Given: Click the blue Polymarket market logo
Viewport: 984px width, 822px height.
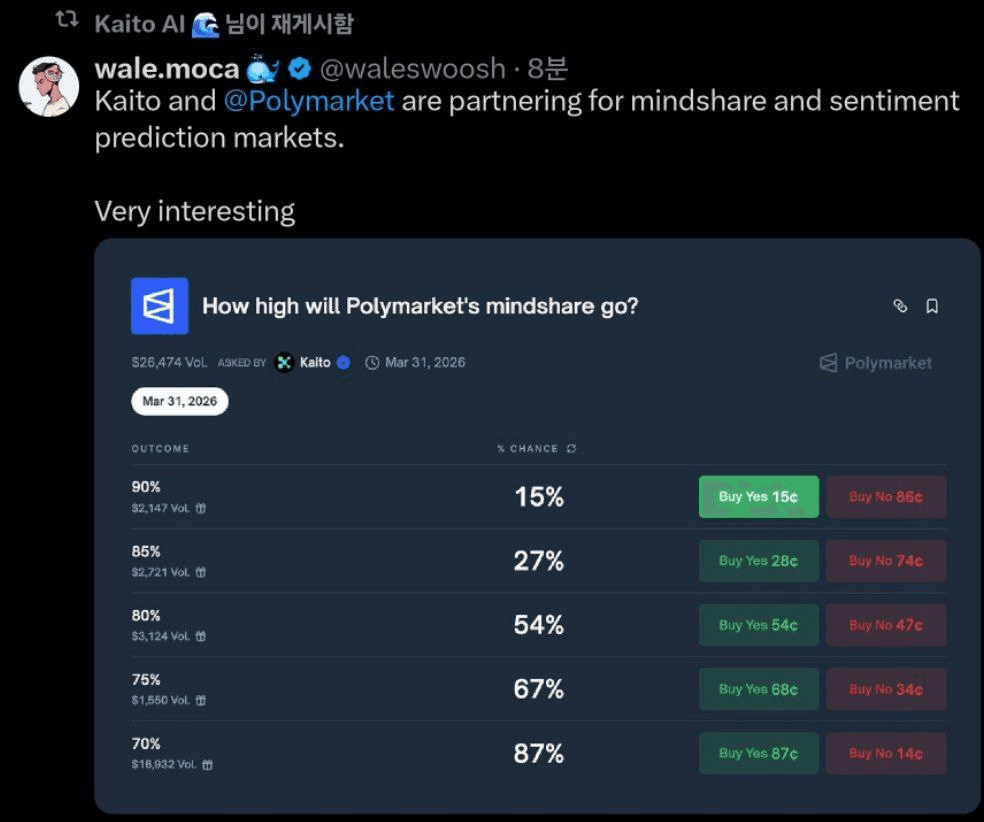Looking at the screenshot, I should pos(160,306).
